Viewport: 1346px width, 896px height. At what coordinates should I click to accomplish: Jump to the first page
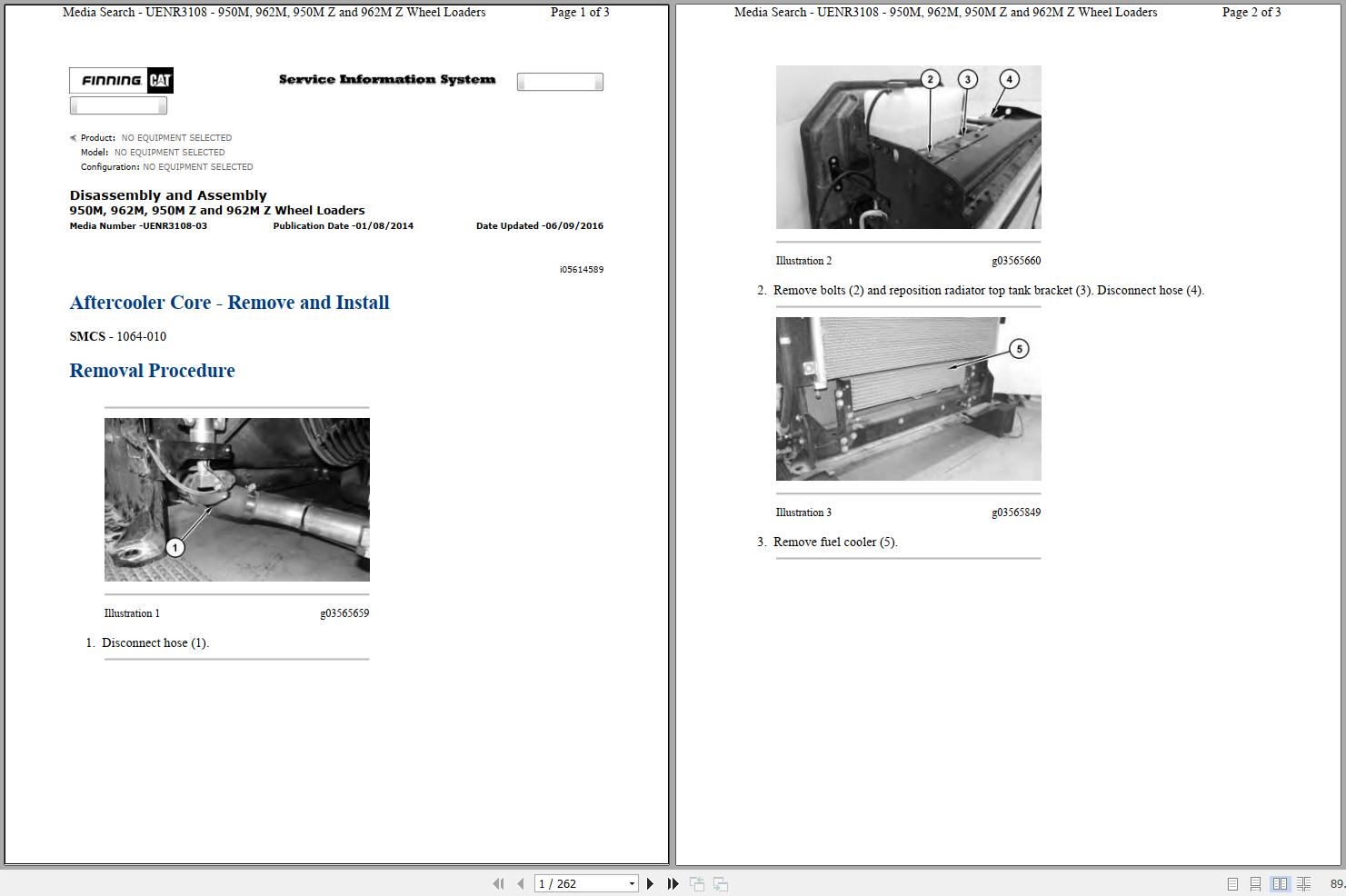coord(498,882)
